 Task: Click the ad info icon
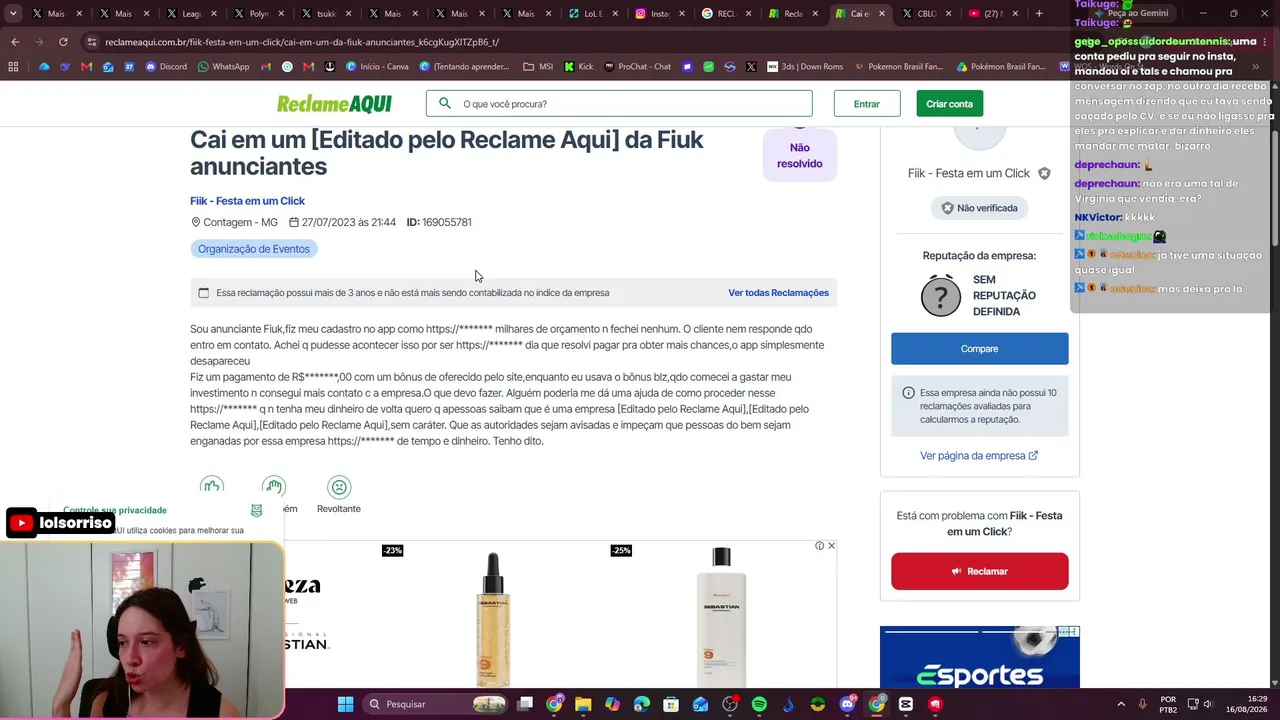click(x=819, y=546)
